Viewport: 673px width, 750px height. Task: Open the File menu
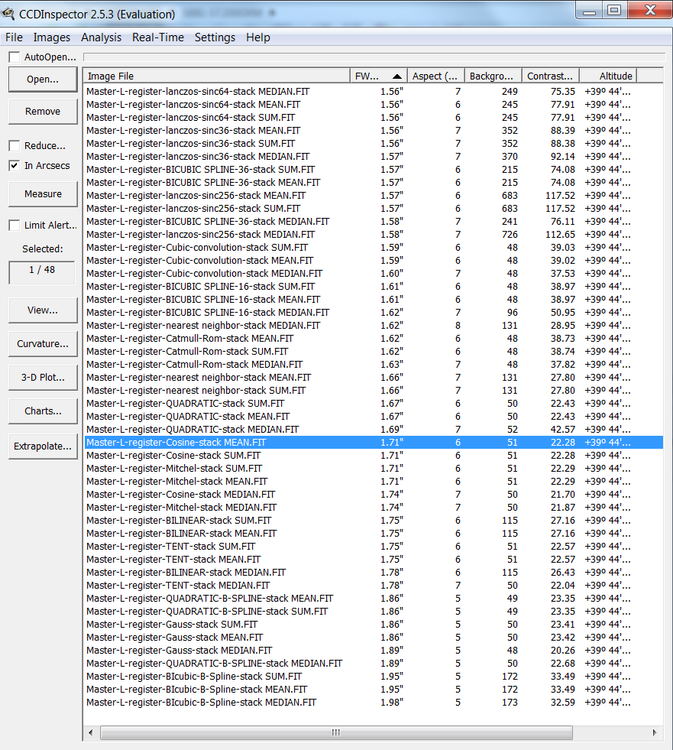(x=14, y=37)
